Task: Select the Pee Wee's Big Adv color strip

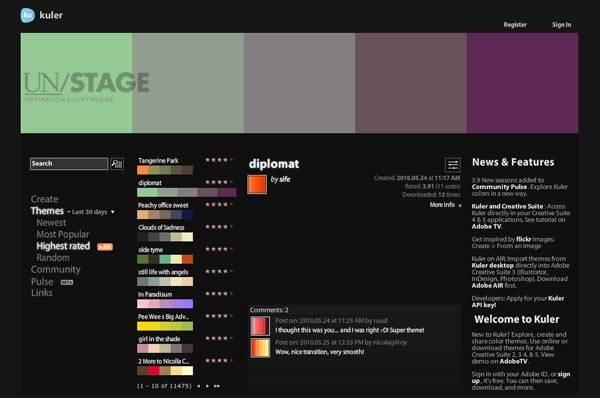Action: tap(165, 326)
